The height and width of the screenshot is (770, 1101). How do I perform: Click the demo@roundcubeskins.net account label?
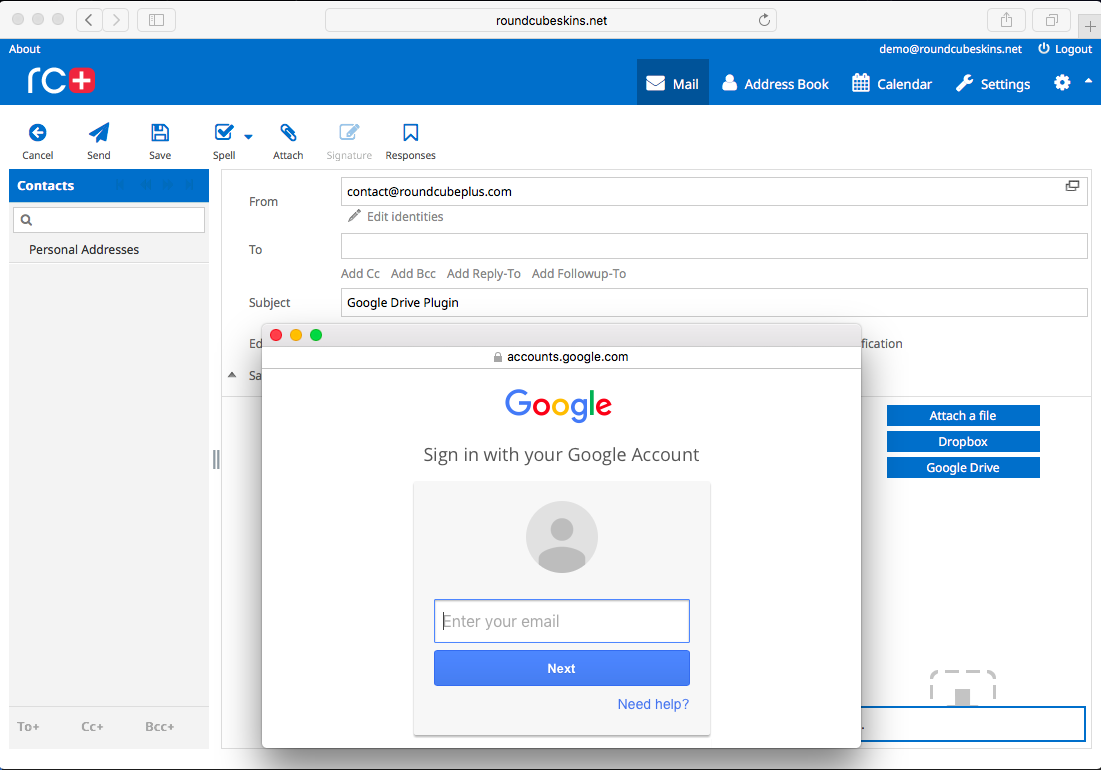click(x=951, y=49)
